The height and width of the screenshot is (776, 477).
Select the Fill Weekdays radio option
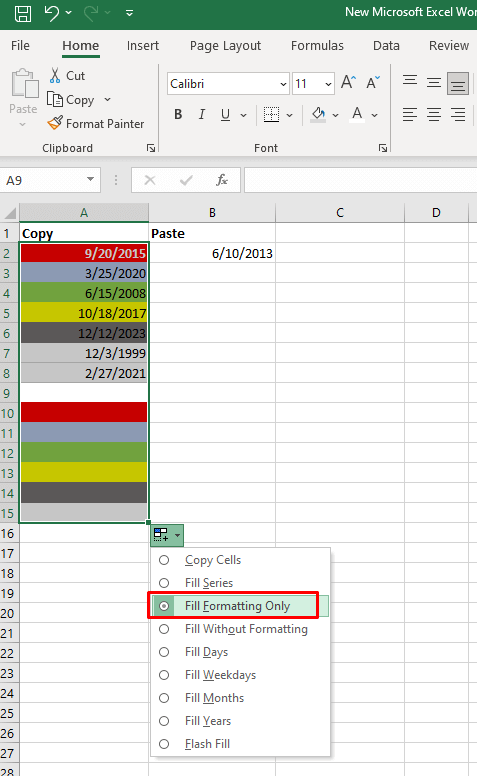coord(240,675)
